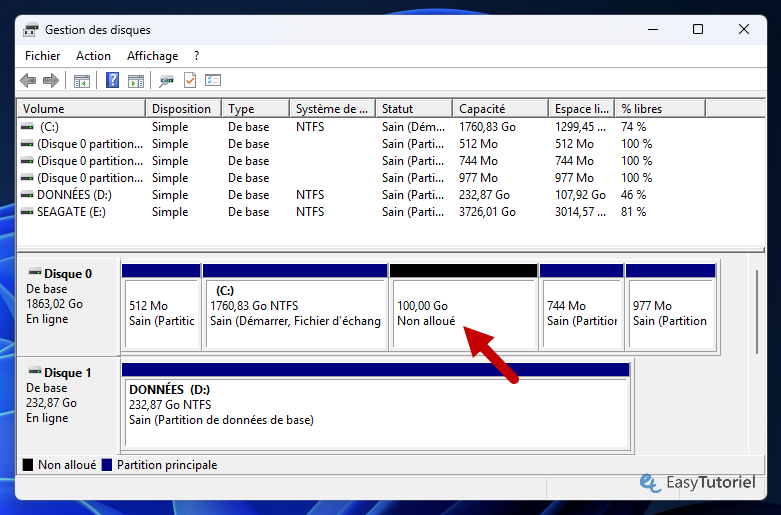Image resolution: width=781 pixels, height=515 pixels.
Task: Click the Back arrow toolbar icon
Action: 28,80
